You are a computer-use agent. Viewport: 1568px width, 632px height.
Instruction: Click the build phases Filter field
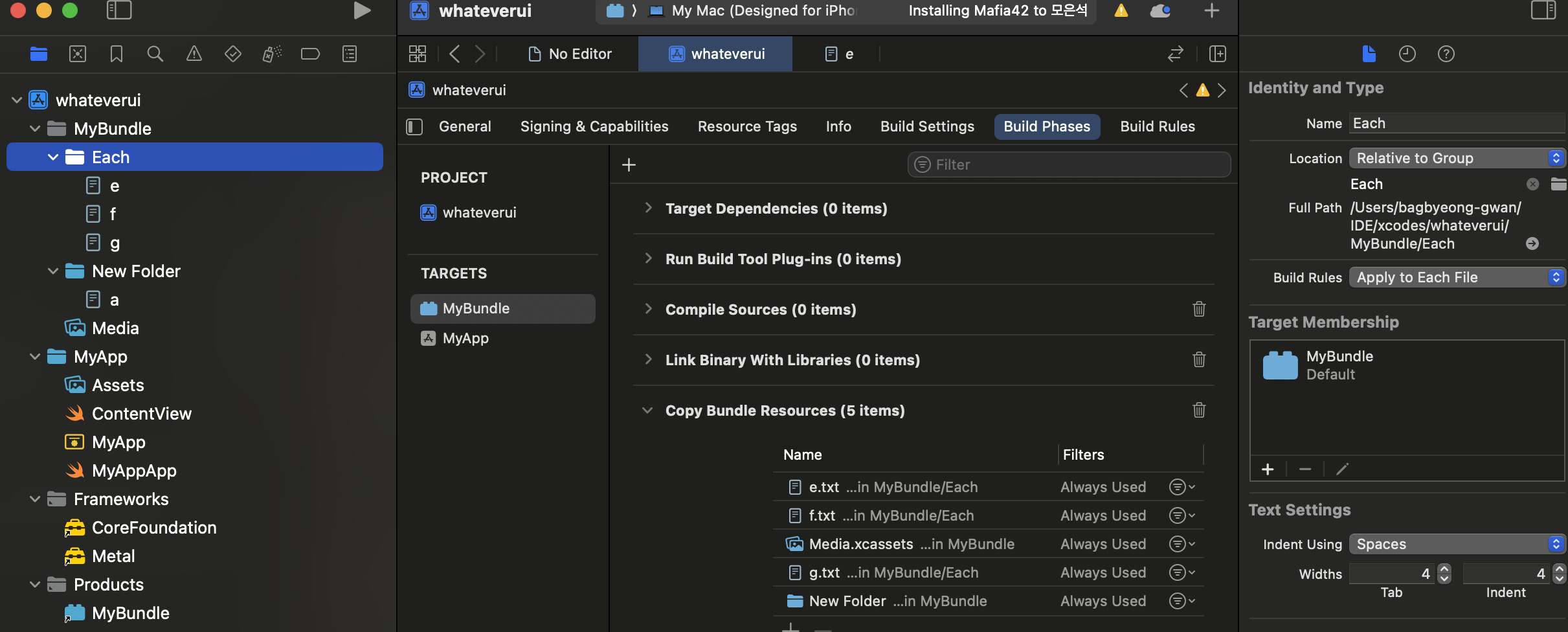pos(1069,164)
